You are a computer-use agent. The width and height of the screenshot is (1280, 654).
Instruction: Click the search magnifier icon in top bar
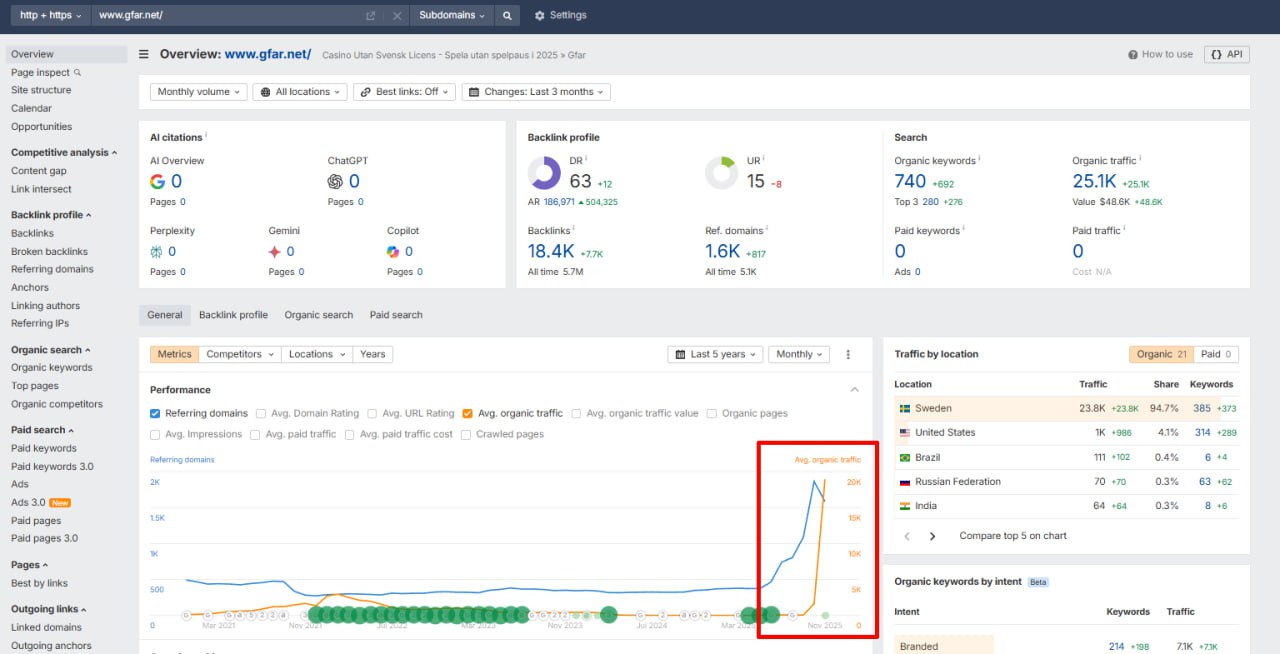click(507, 16)
